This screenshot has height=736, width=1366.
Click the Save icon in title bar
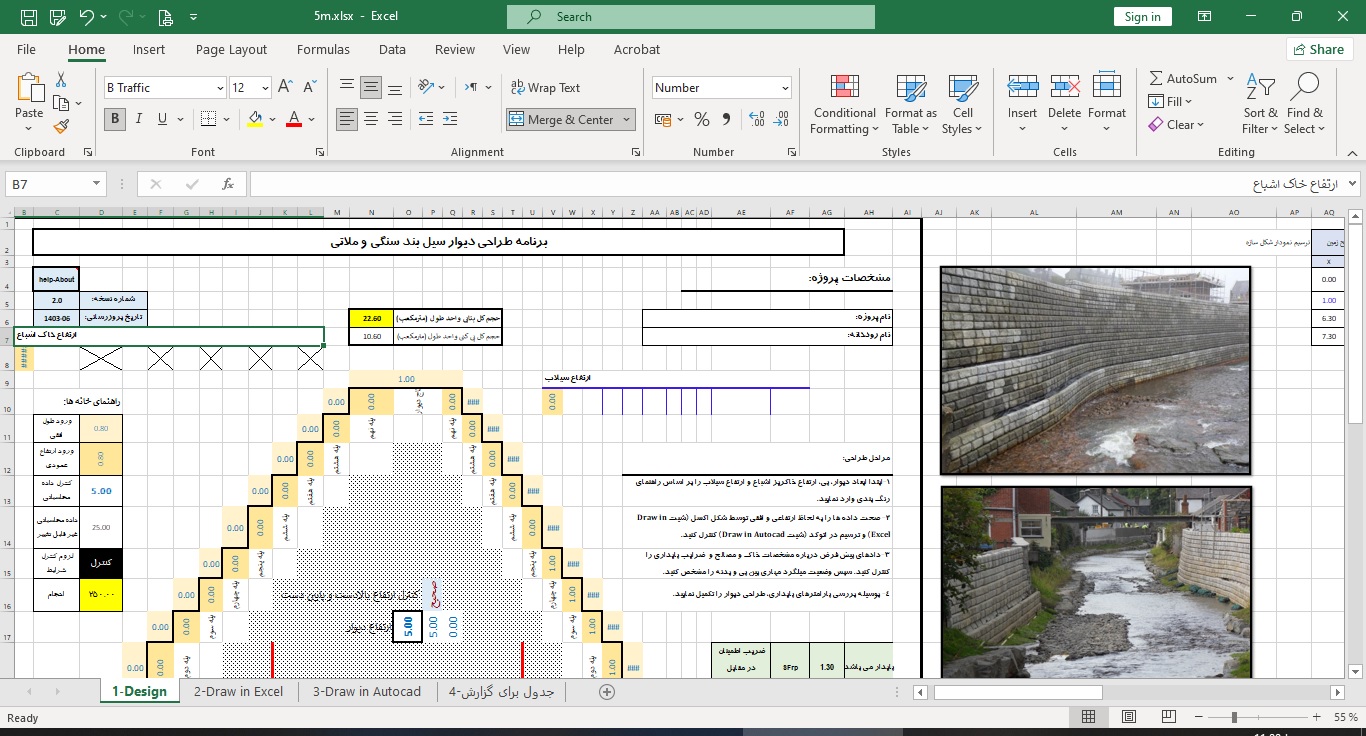[x=29, y=17]
